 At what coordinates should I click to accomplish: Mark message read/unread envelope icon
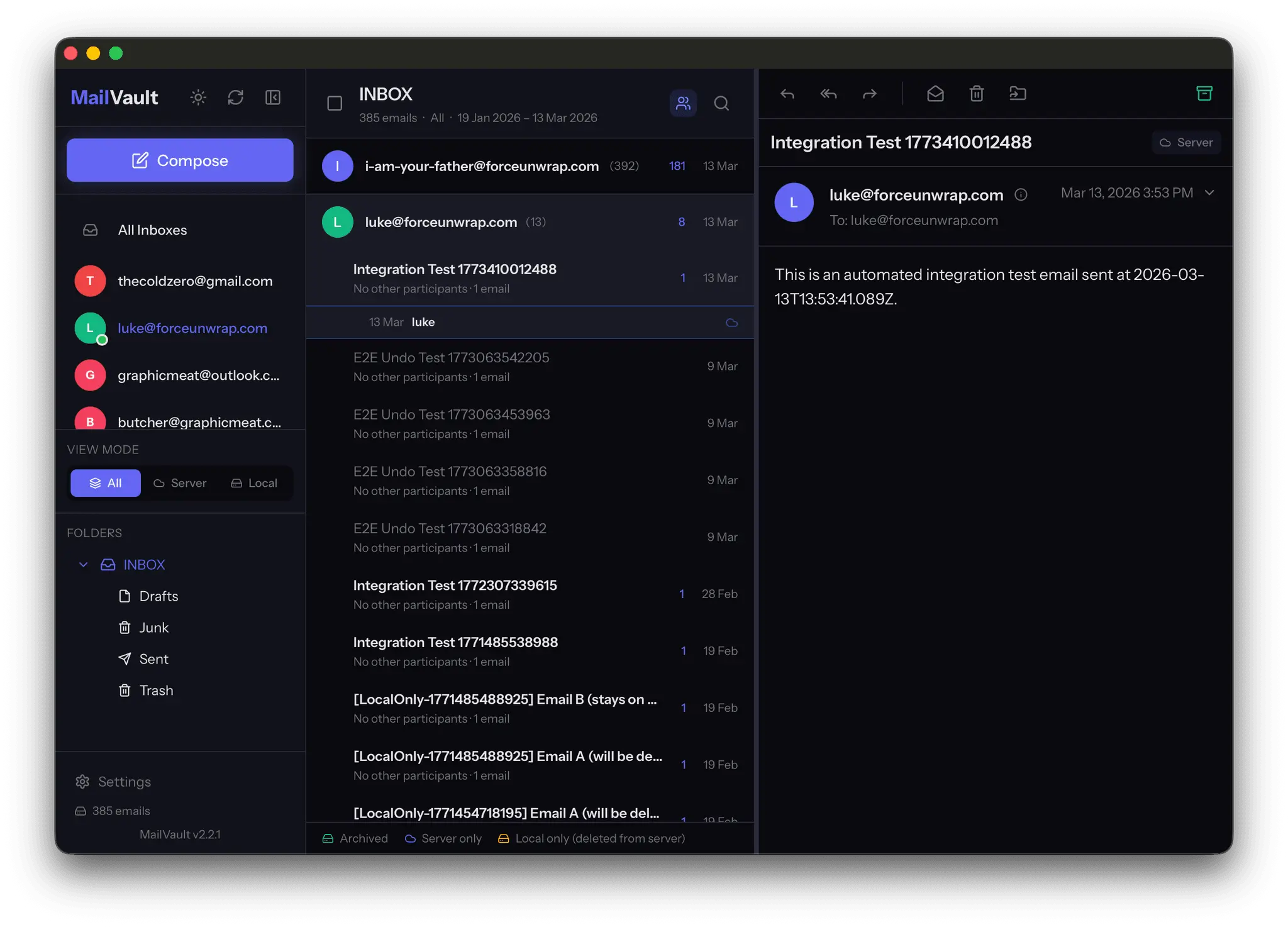click(935, 94)
